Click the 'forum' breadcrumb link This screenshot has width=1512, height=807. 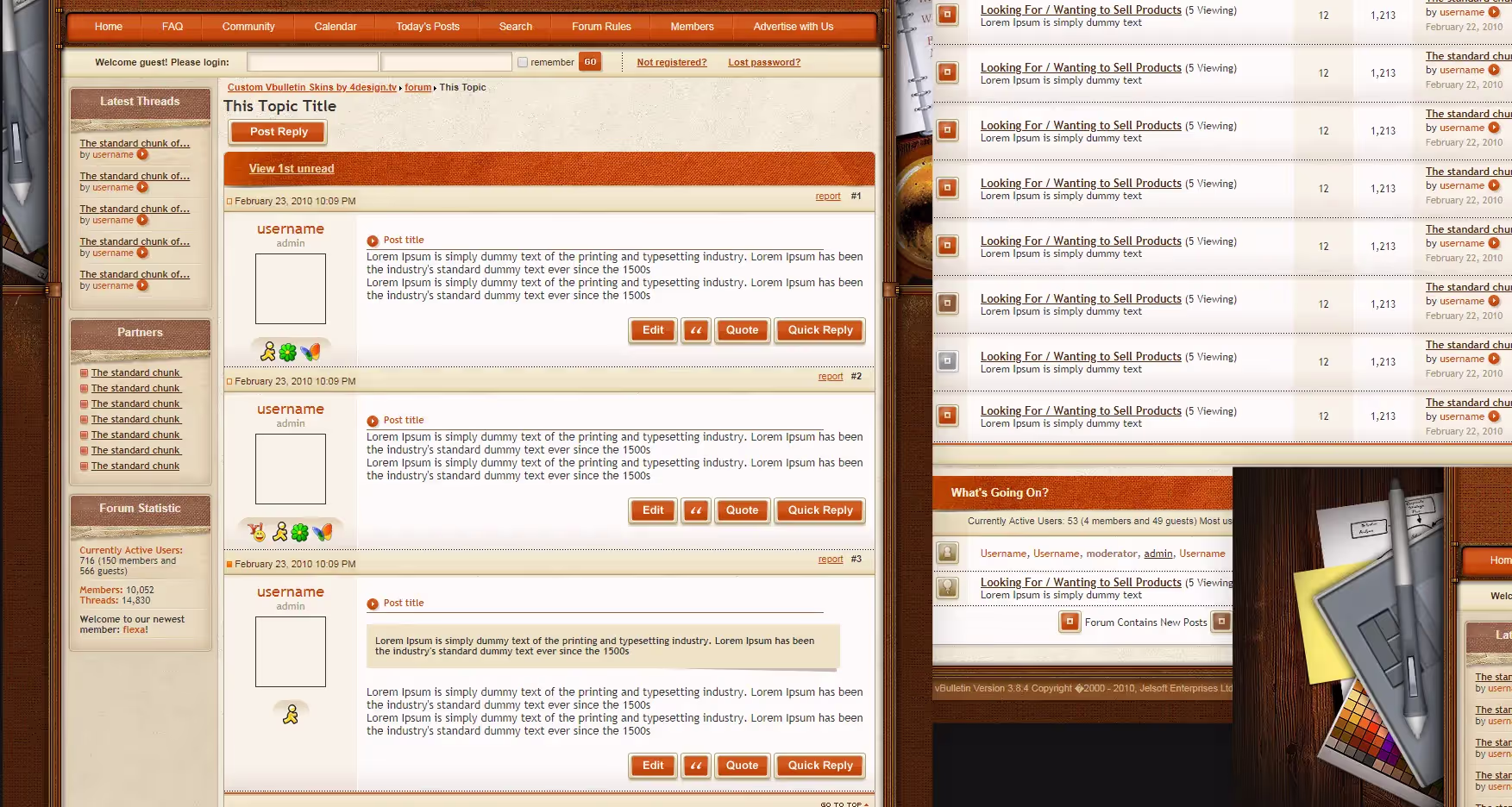418,87
